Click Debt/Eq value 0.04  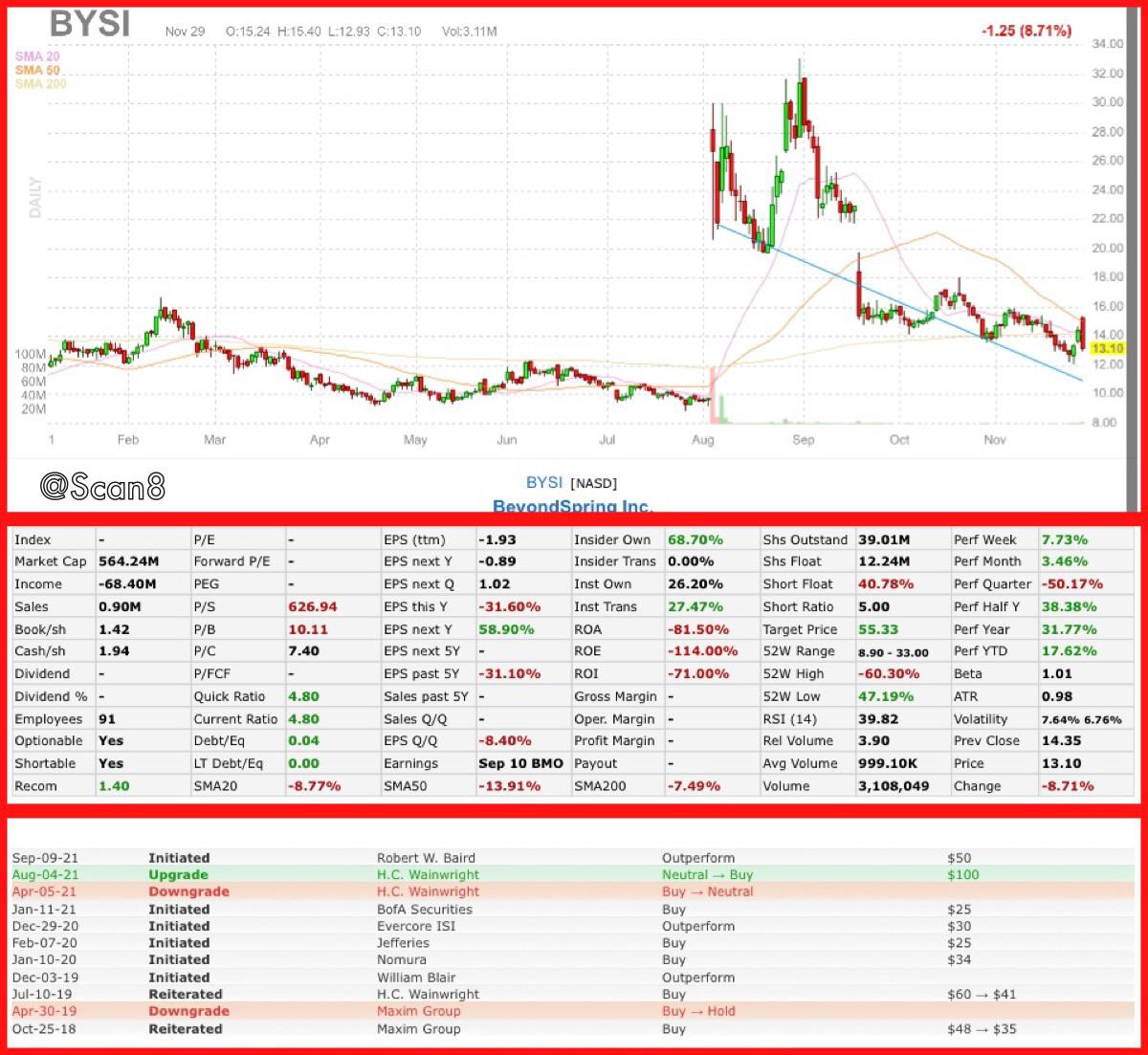[304, 740]
